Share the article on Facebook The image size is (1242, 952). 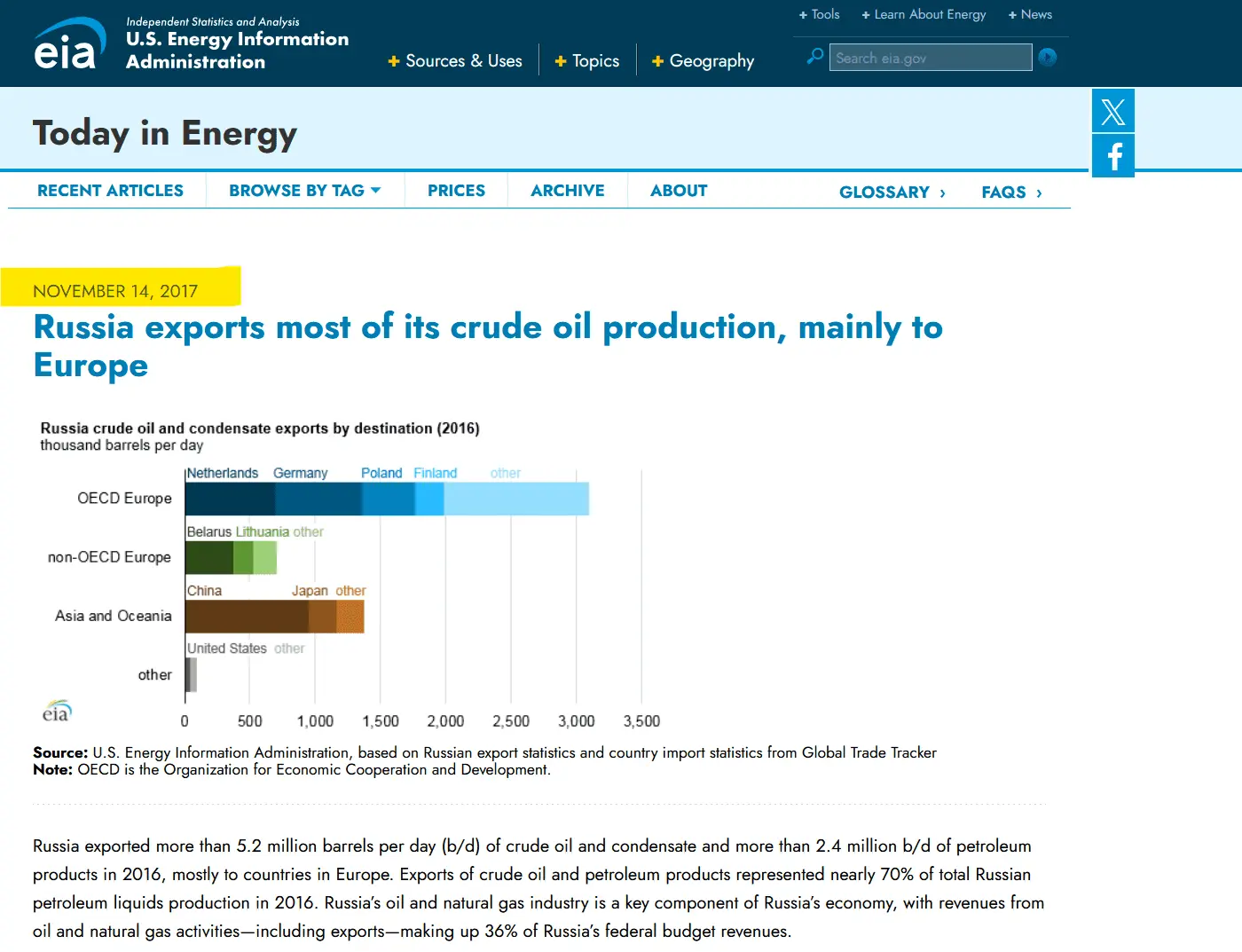coord(1113,156)
